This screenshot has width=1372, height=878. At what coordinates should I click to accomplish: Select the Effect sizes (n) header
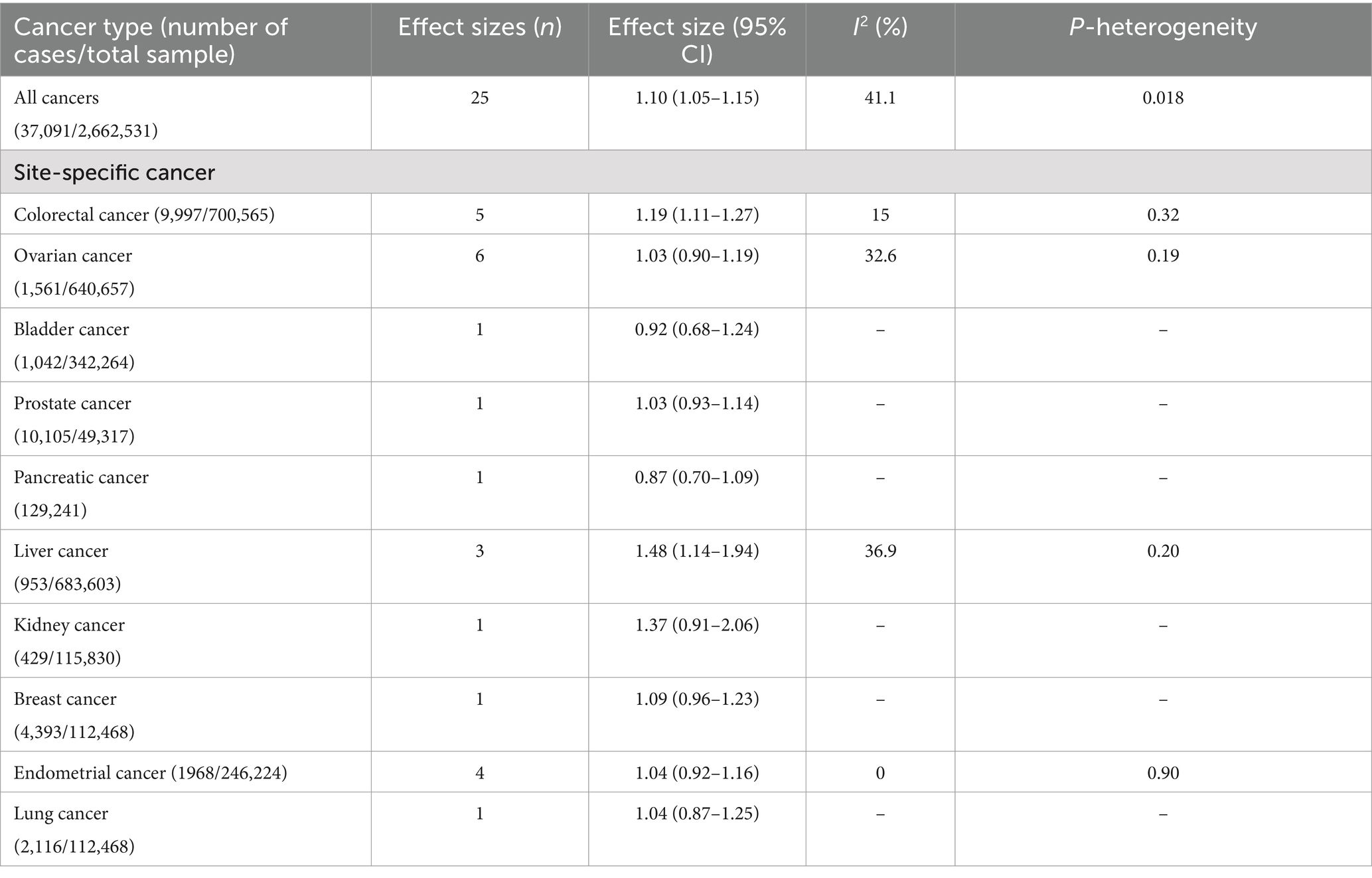[479, 27]
